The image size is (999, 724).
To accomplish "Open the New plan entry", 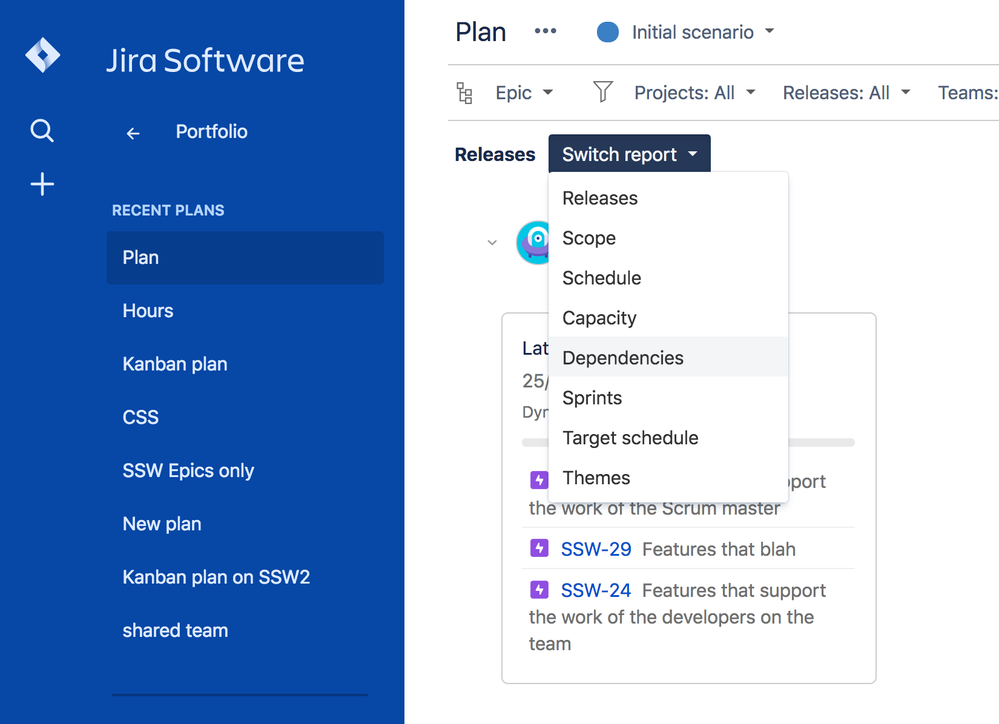I will [x=245, y=524].
